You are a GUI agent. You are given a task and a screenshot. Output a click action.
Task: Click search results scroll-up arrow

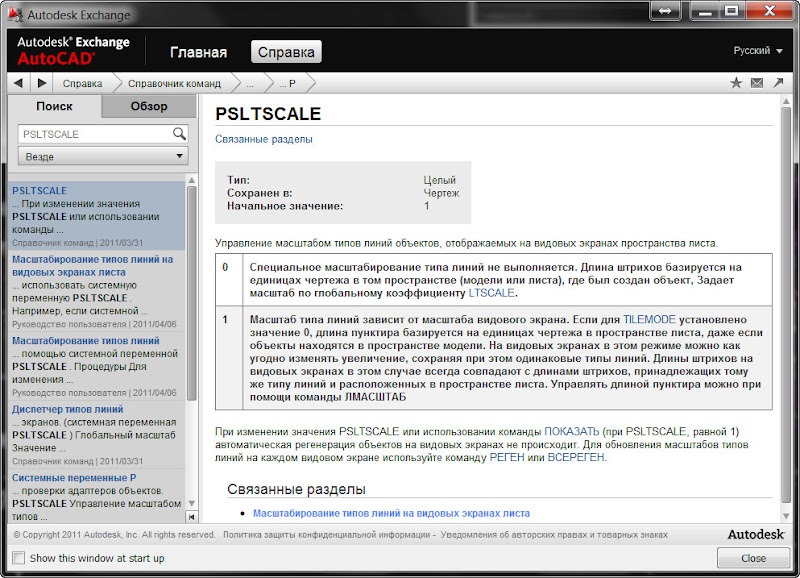tap(191, 180)
